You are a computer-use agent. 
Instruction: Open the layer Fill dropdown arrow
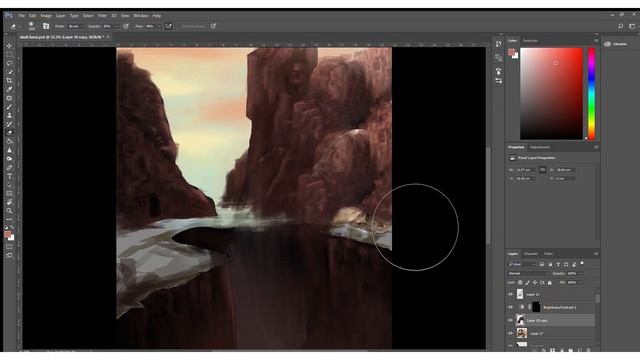pos(581,282)
